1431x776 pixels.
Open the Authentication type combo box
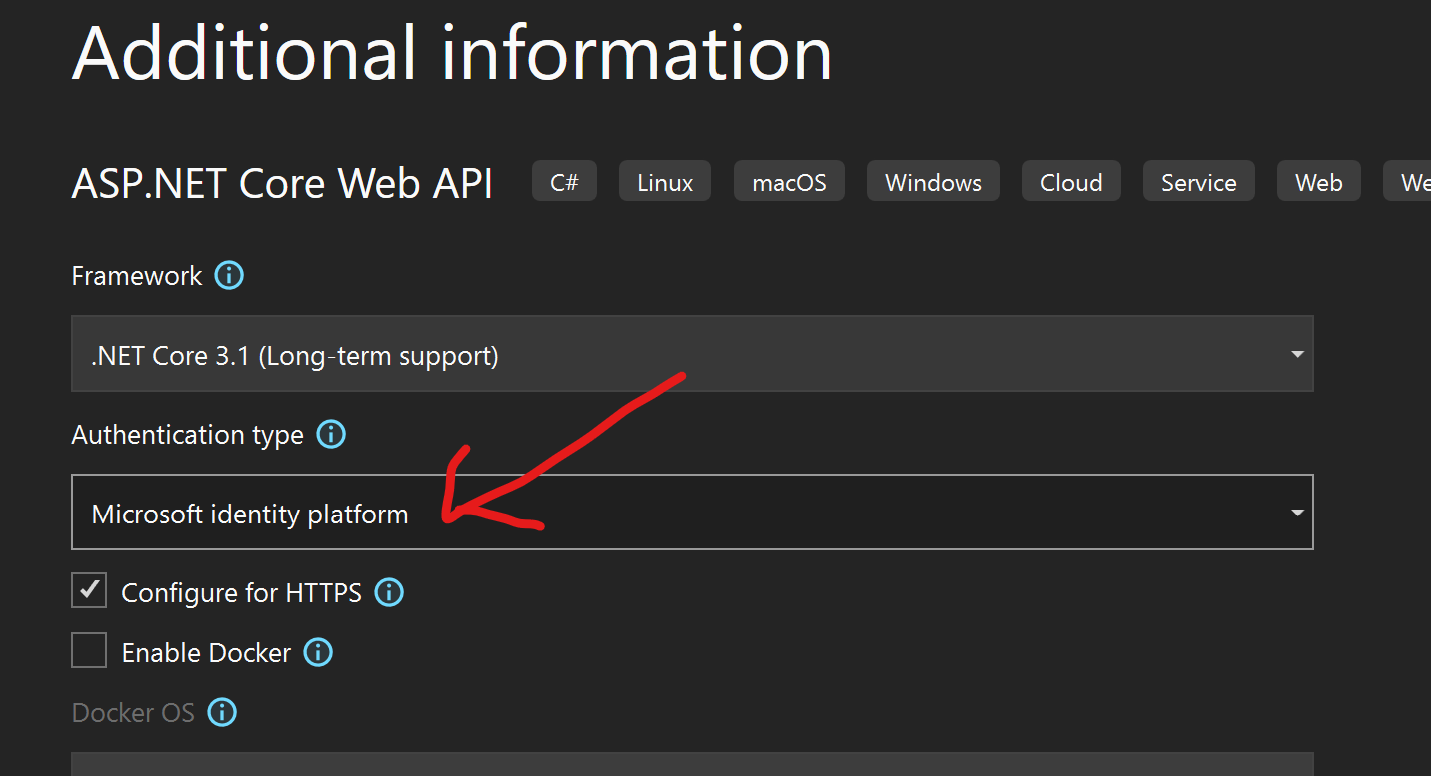click(x=692, y=512)
